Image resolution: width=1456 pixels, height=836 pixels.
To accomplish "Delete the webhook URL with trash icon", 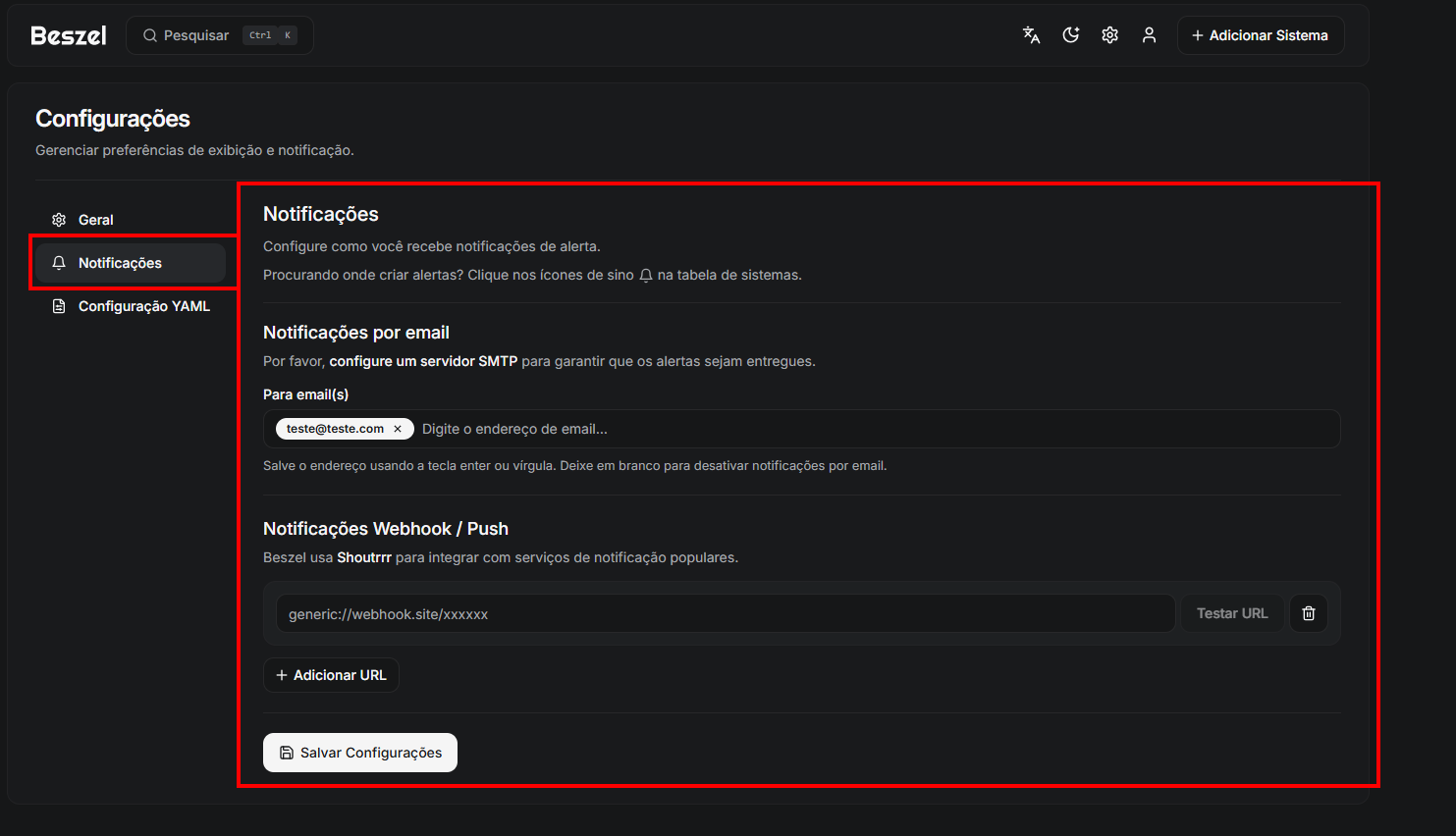I will (x=1308, y=613).
